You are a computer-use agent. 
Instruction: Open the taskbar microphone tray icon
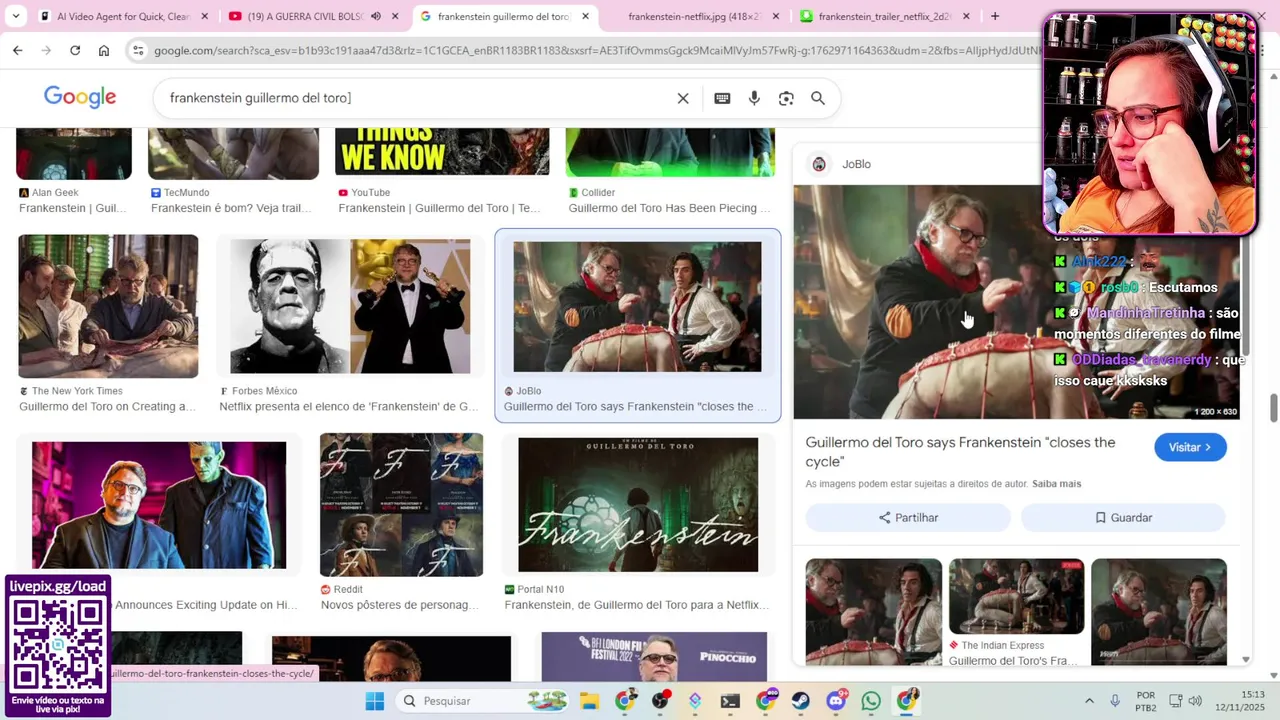pos(1115,701)
